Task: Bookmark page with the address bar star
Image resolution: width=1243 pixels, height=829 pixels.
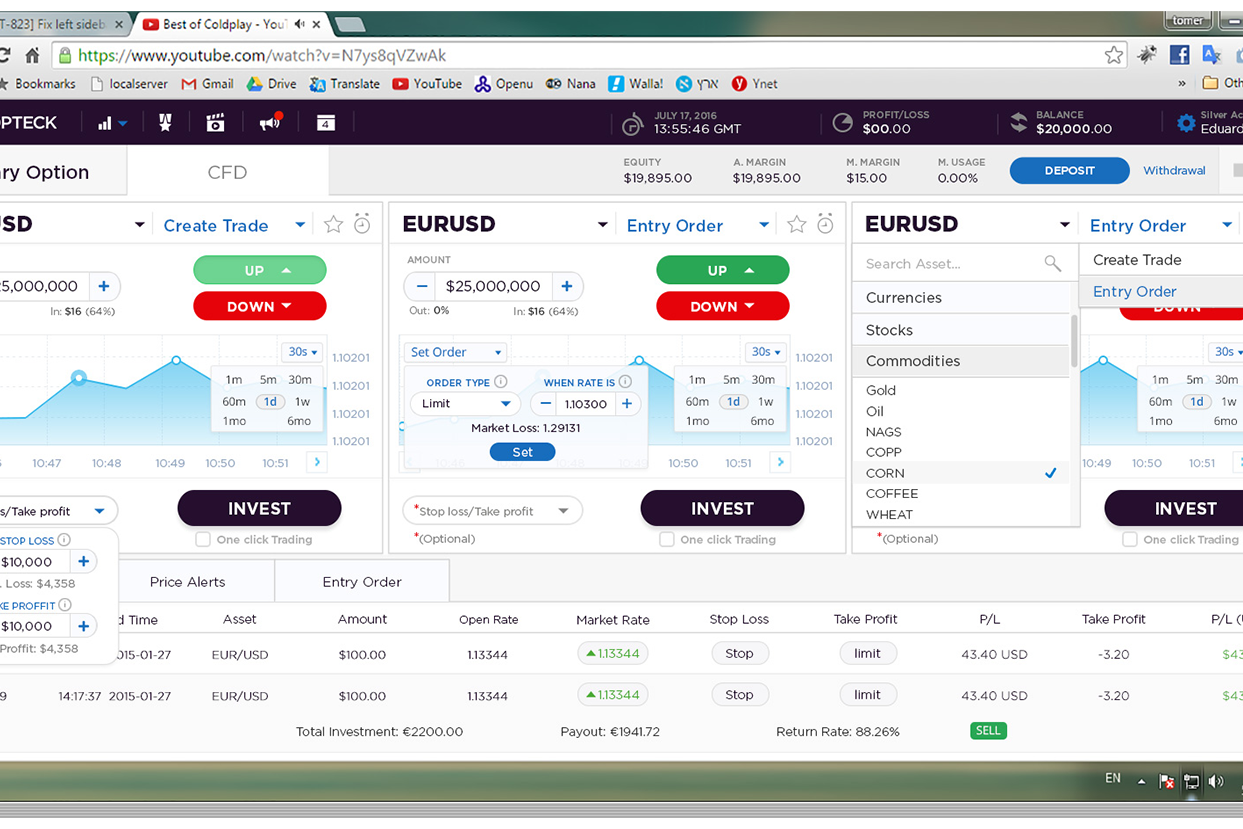Action: (1113, 55)
